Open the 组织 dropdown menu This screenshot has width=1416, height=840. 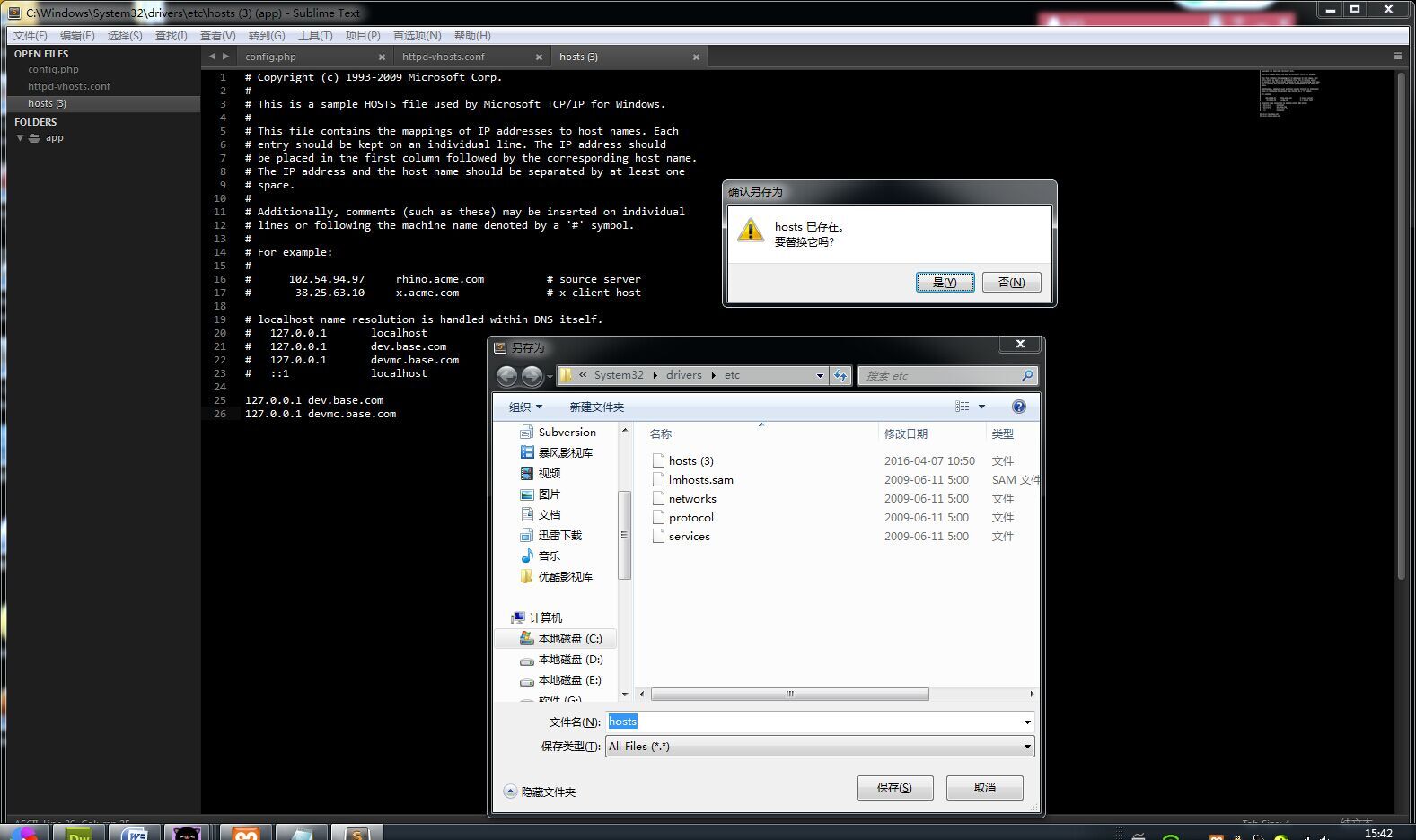coord(525,407)
